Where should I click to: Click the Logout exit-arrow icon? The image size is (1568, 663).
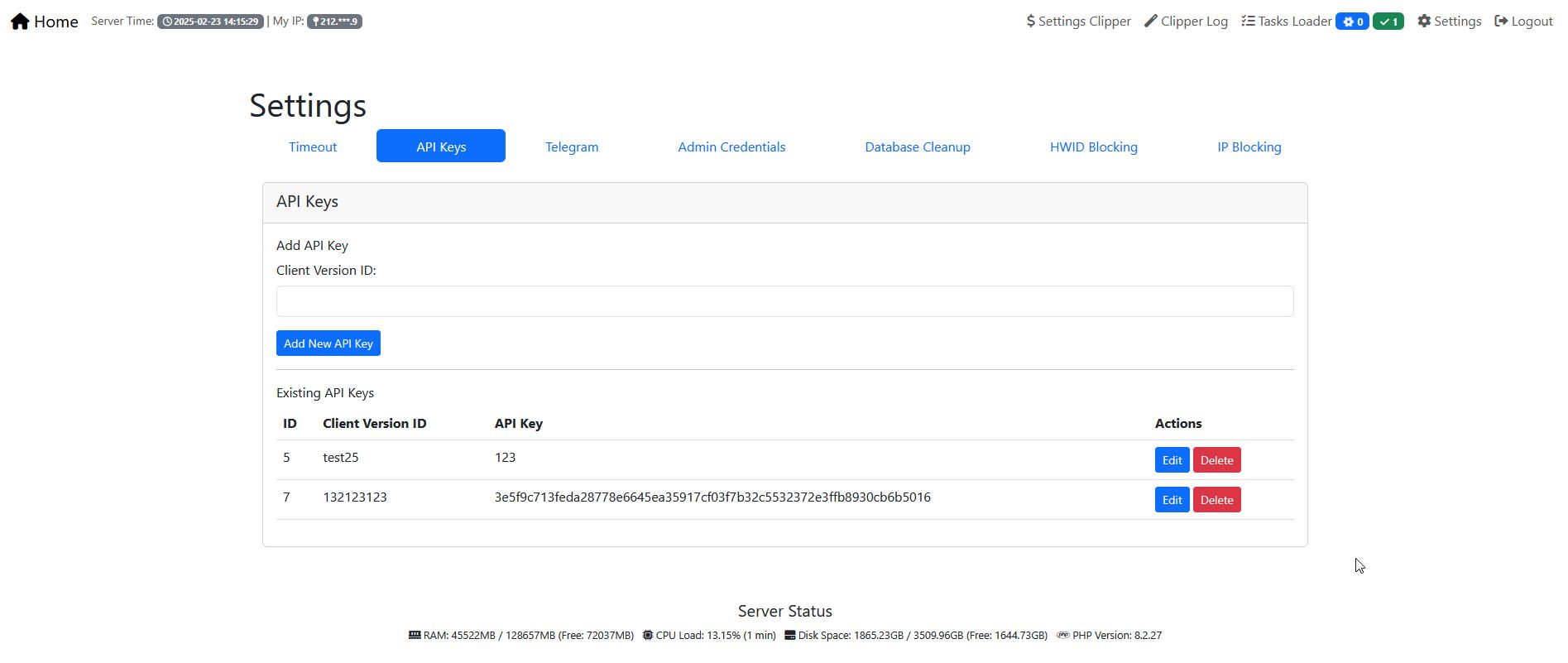coord(1501,21)
